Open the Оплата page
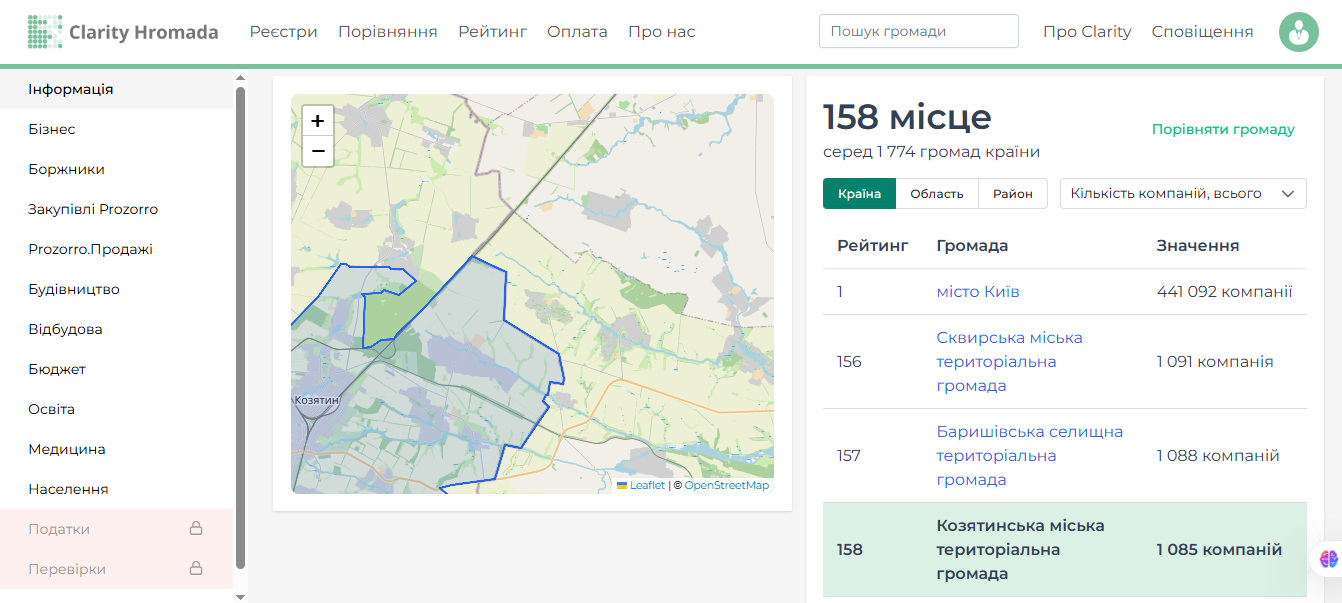This screenshot has width=1342, height=603. coord(577,32)
